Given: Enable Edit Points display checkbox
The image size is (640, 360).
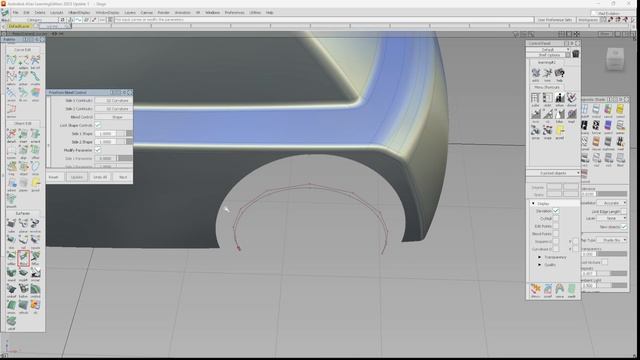Looking at the screenshot, I should [x=556, y=226].
